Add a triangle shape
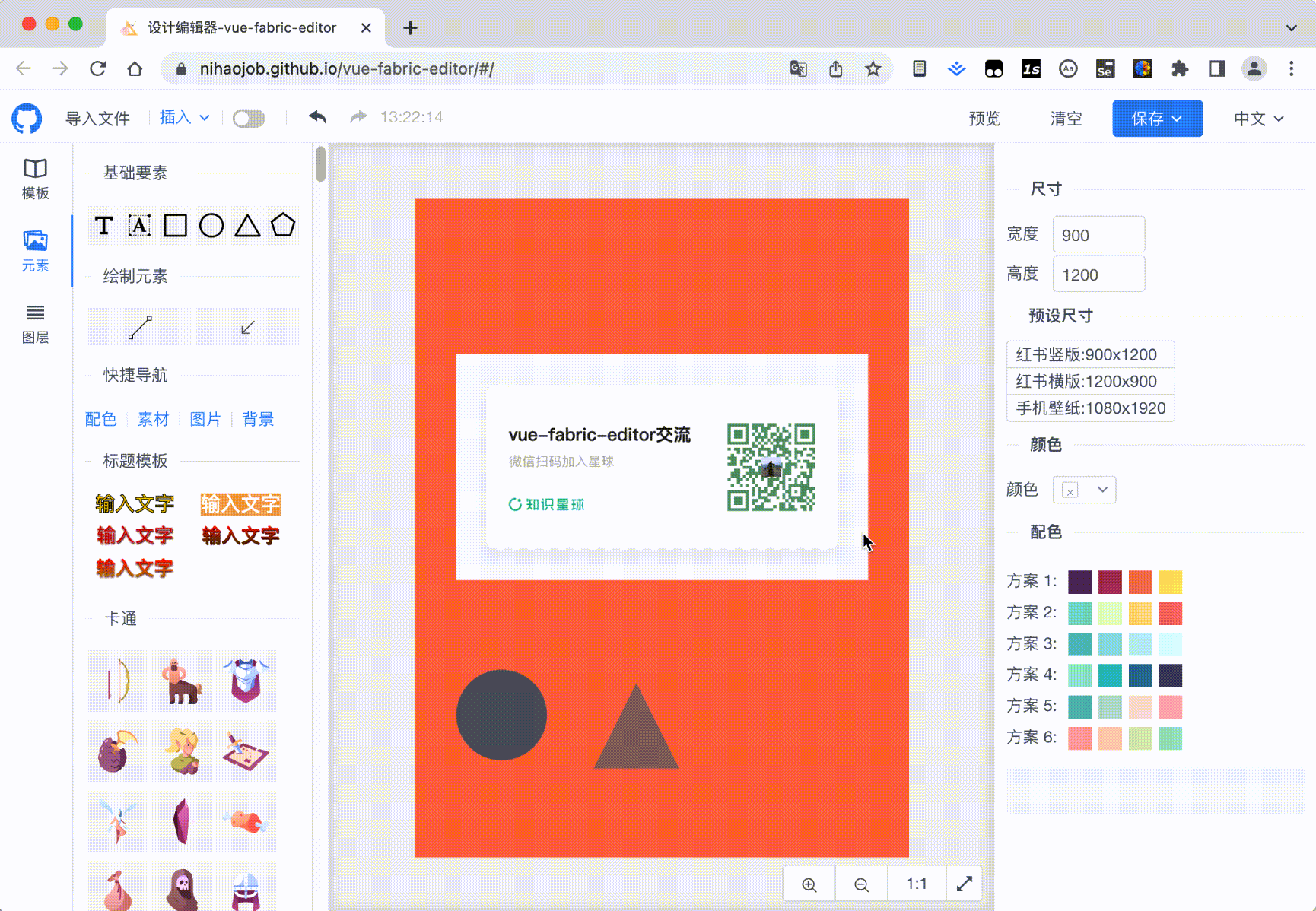The image size is (1316, 911). coord(247,226)
